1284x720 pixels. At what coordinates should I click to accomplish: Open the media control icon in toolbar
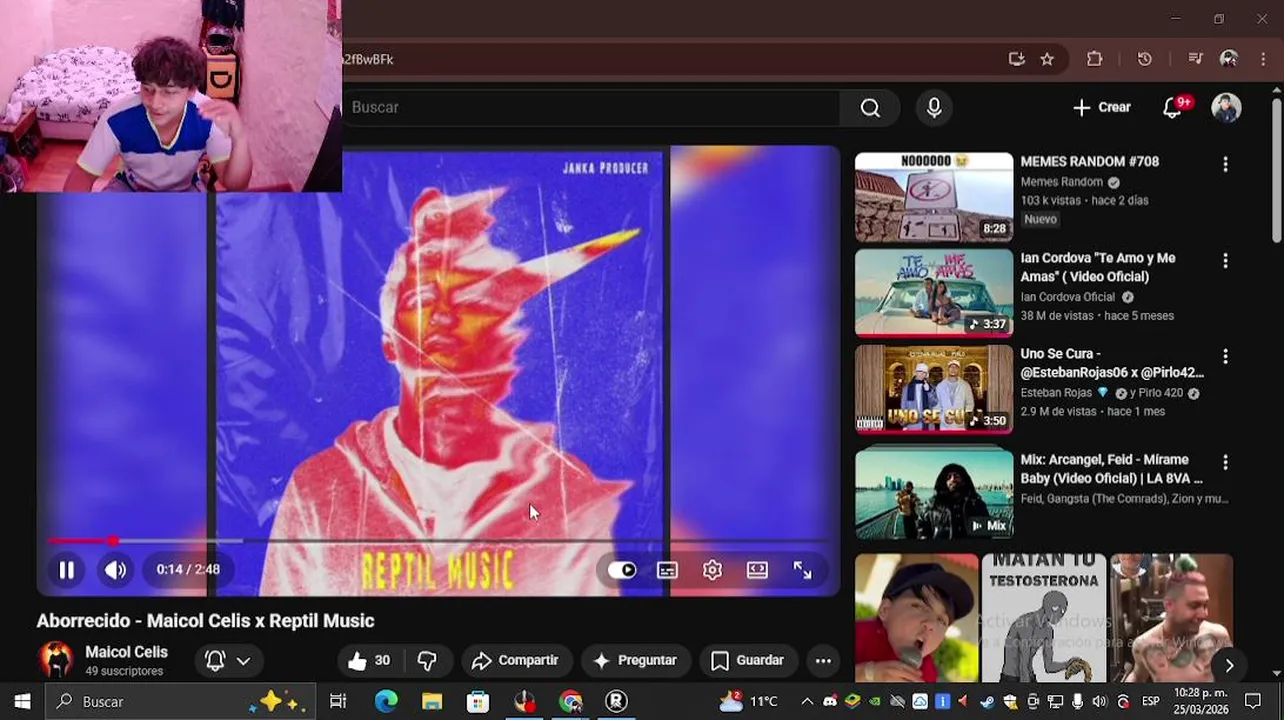pyautogui.click(x=1195, y=59)
